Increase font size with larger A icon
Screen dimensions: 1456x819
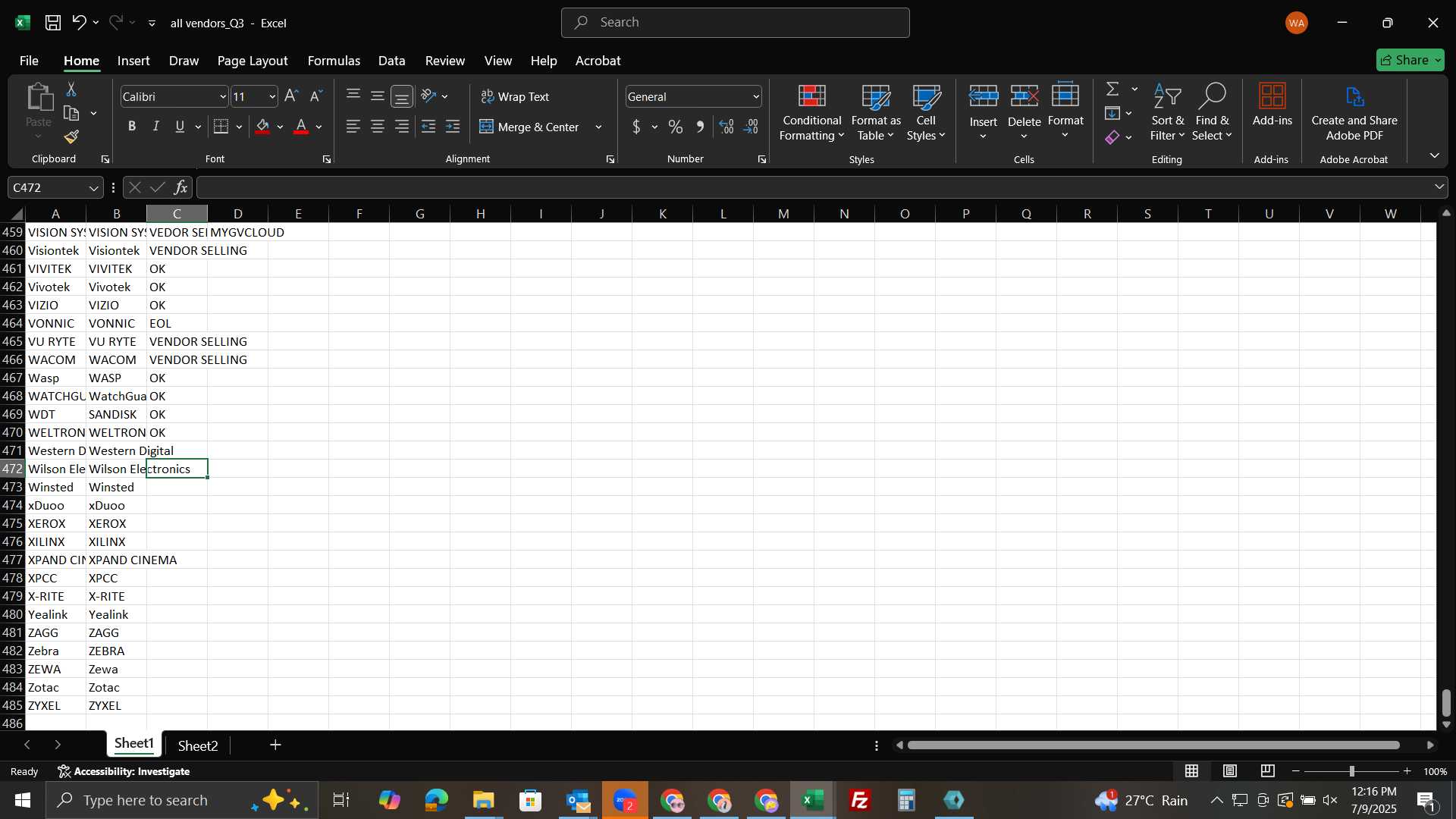click(292, 96)
